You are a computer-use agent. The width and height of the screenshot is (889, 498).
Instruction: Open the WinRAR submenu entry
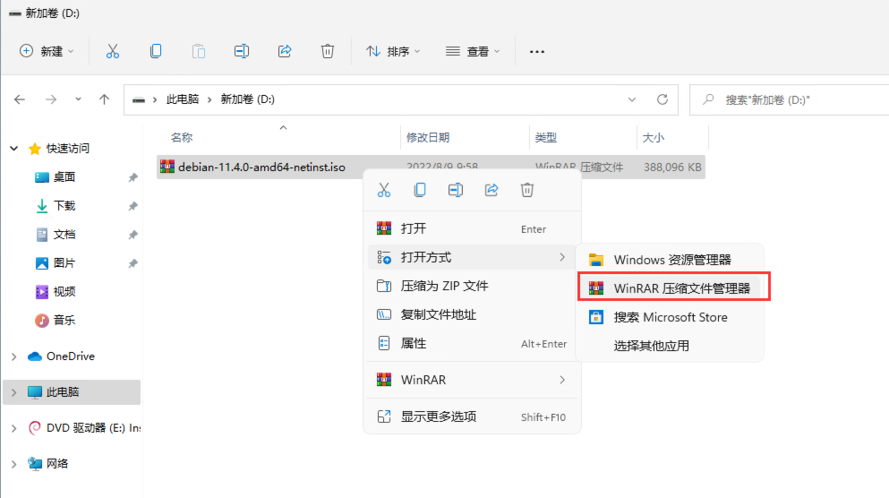(x=472, y=380)
